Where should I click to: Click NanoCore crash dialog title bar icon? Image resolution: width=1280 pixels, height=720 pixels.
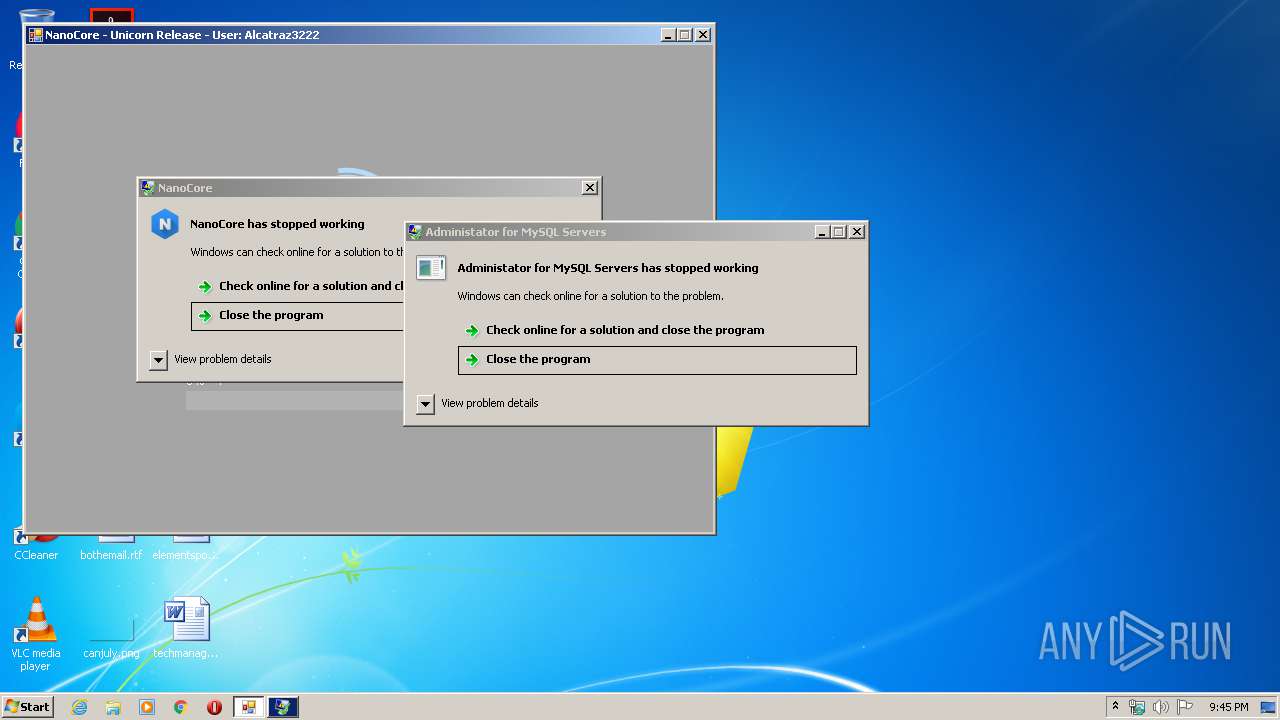coord(147,188)
